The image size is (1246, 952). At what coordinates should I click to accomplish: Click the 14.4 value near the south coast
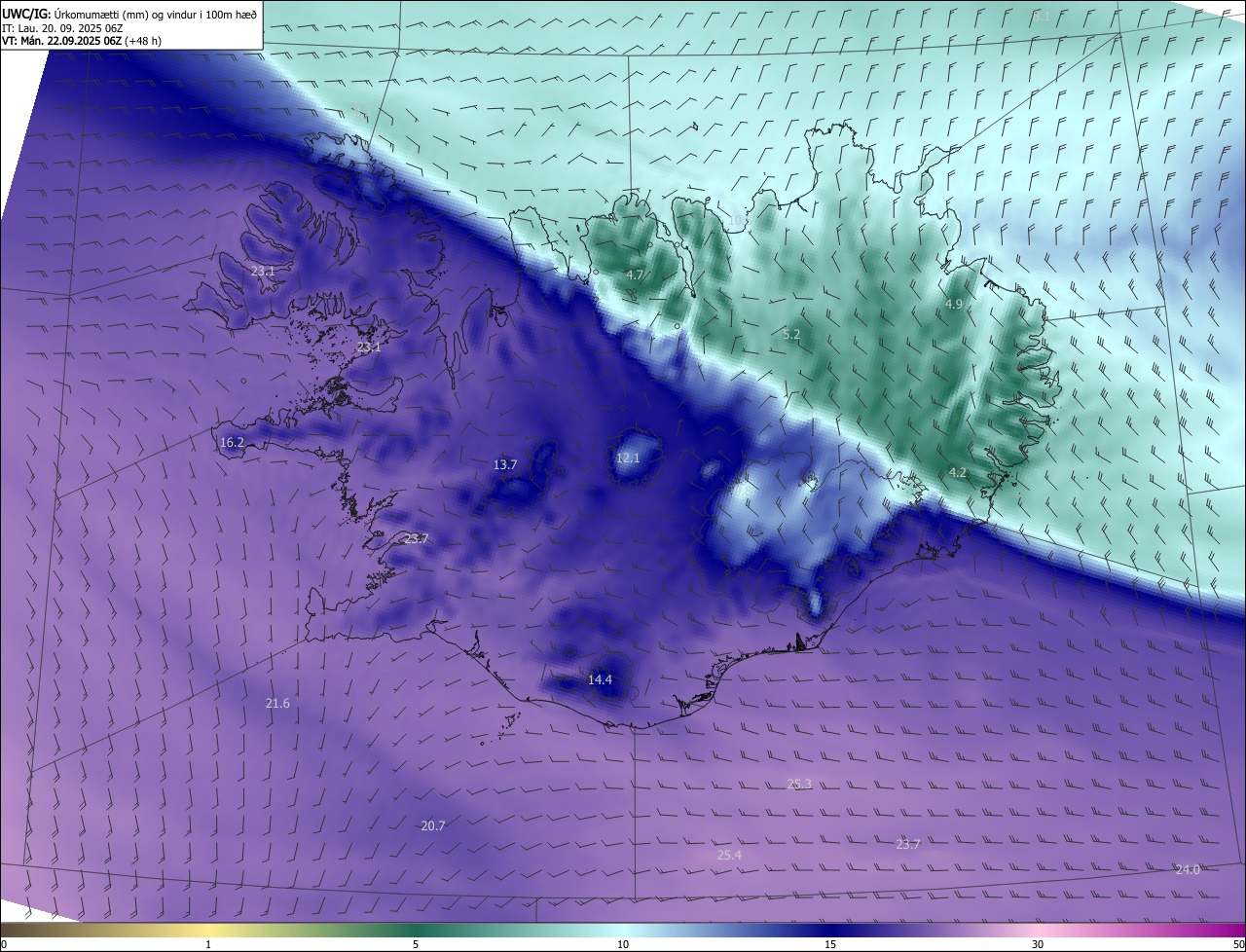pos(600,679)
